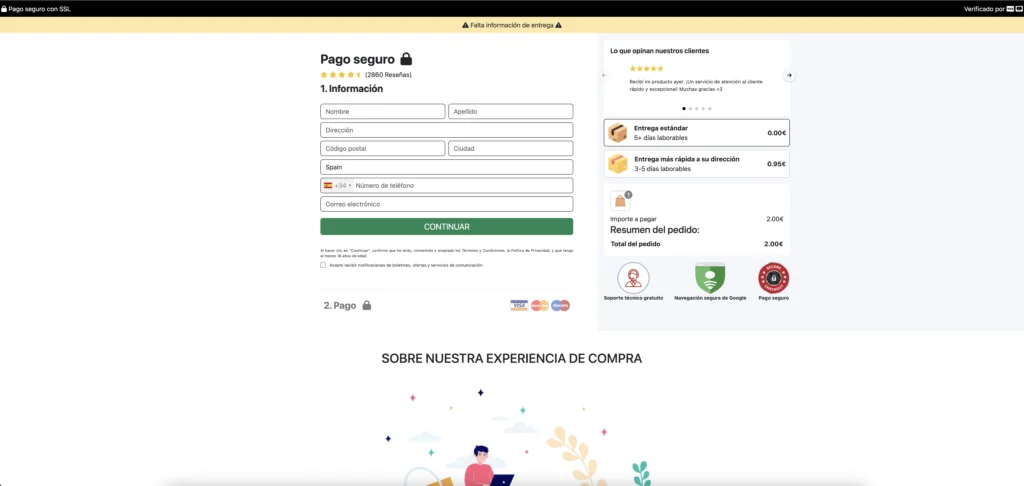This screenshot has height=486, width=1024.
Task: Click the right warning triangle in yellow banner
Action: [x=558, y=25]
